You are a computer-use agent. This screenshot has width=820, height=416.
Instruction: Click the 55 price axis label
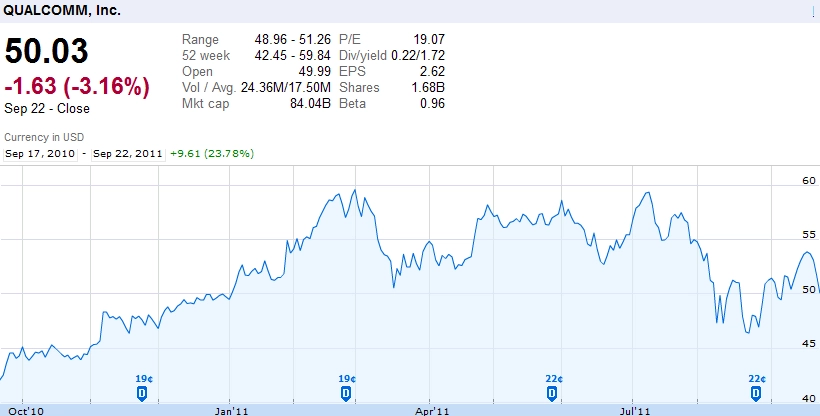(809, 235)
